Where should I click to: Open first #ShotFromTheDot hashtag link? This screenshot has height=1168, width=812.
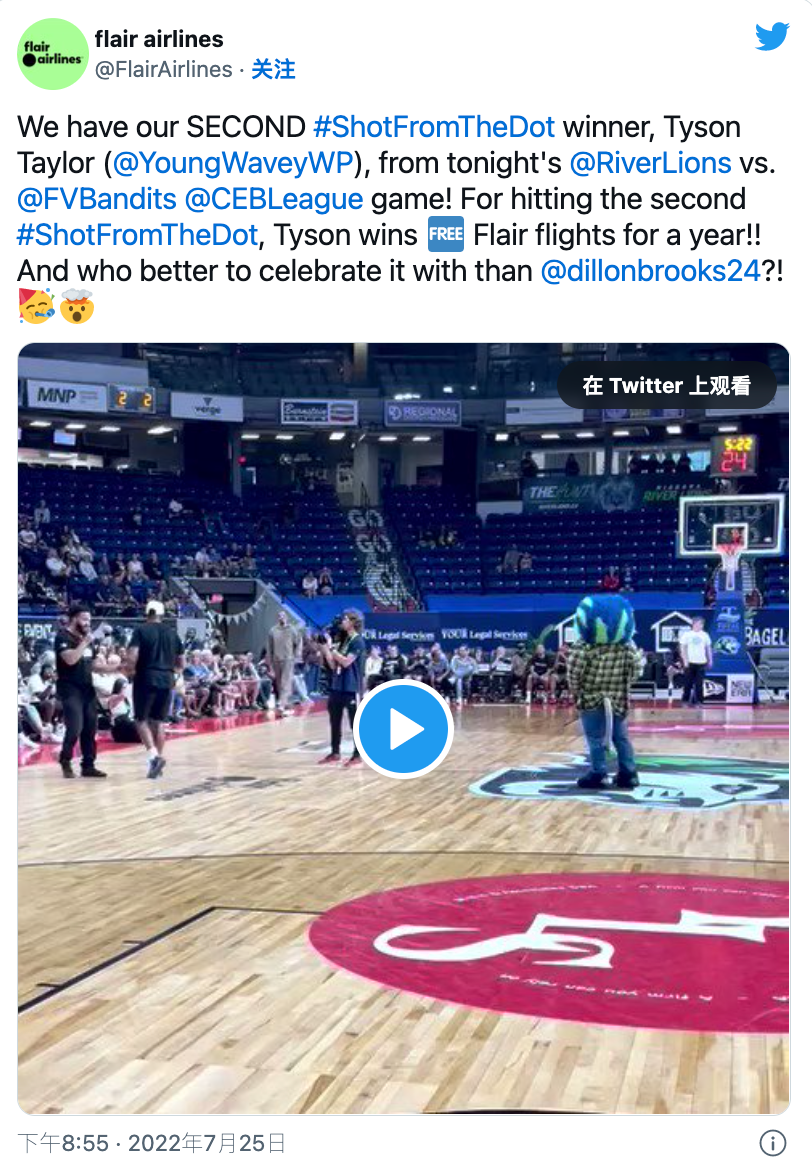434,127
